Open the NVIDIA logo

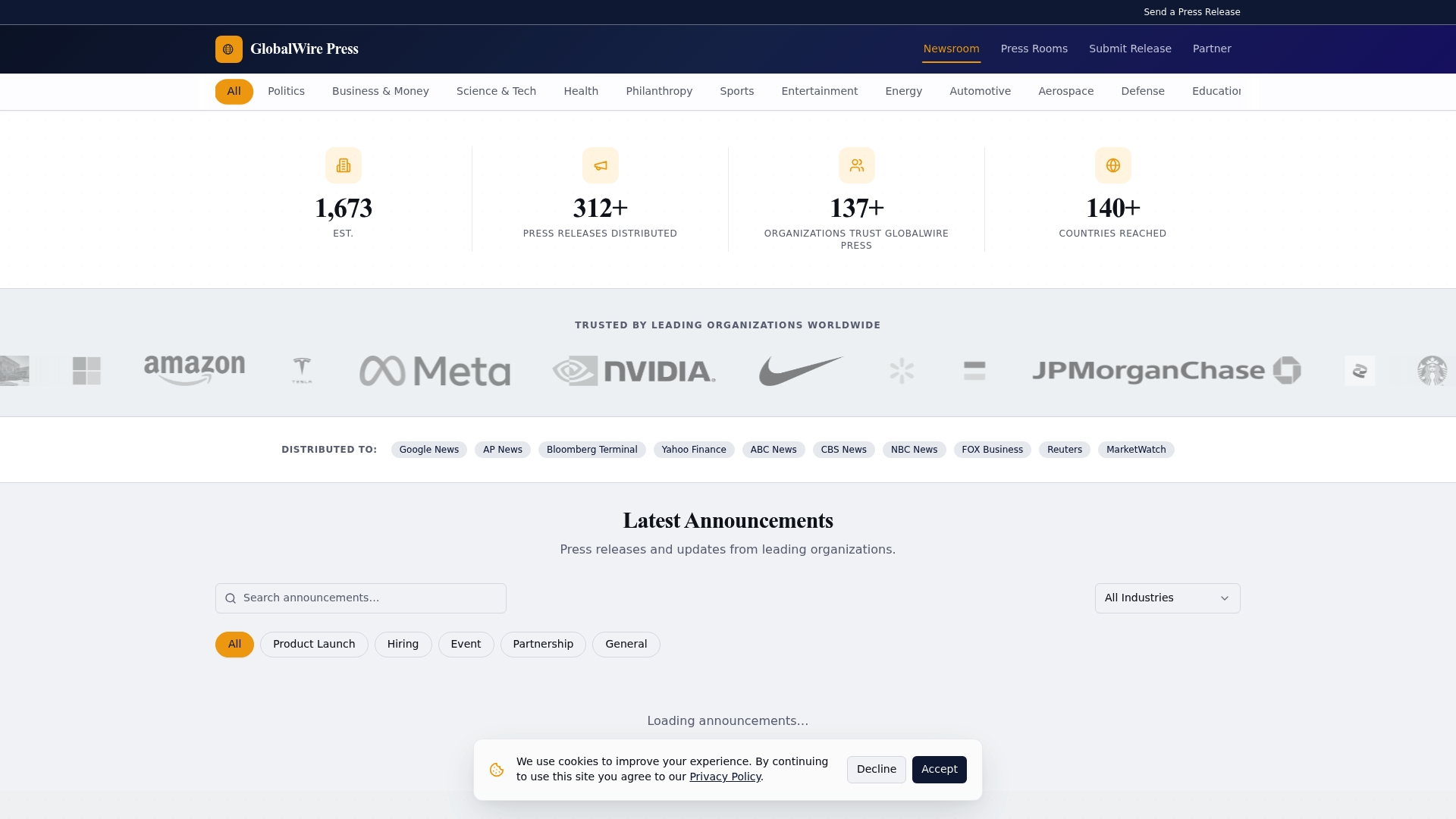tap(634, 371)
